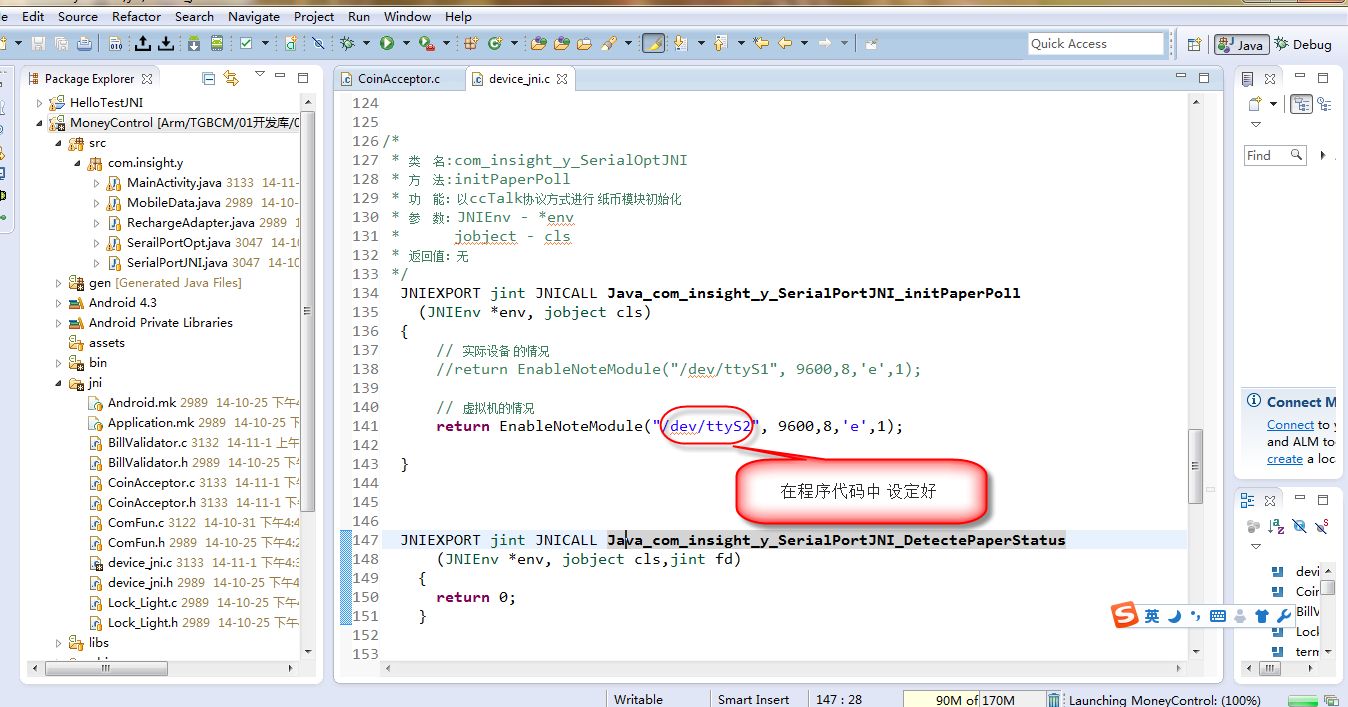Screen dimensions: 1348x707
Task: Open the Refactor menu
Action: [137, 16]
